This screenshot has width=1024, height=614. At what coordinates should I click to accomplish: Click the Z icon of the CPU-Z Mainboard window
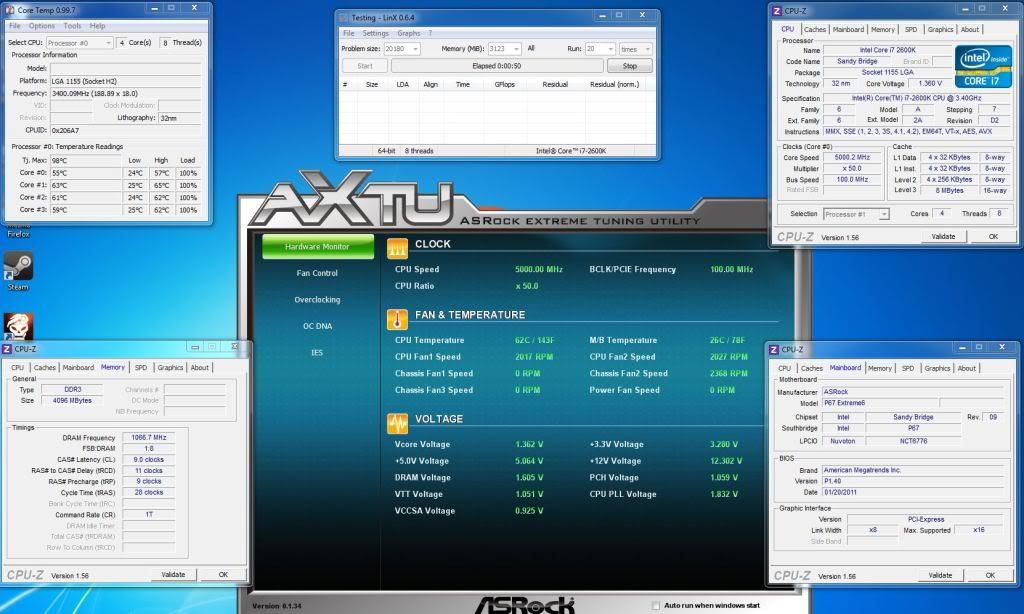pos(774,349)
